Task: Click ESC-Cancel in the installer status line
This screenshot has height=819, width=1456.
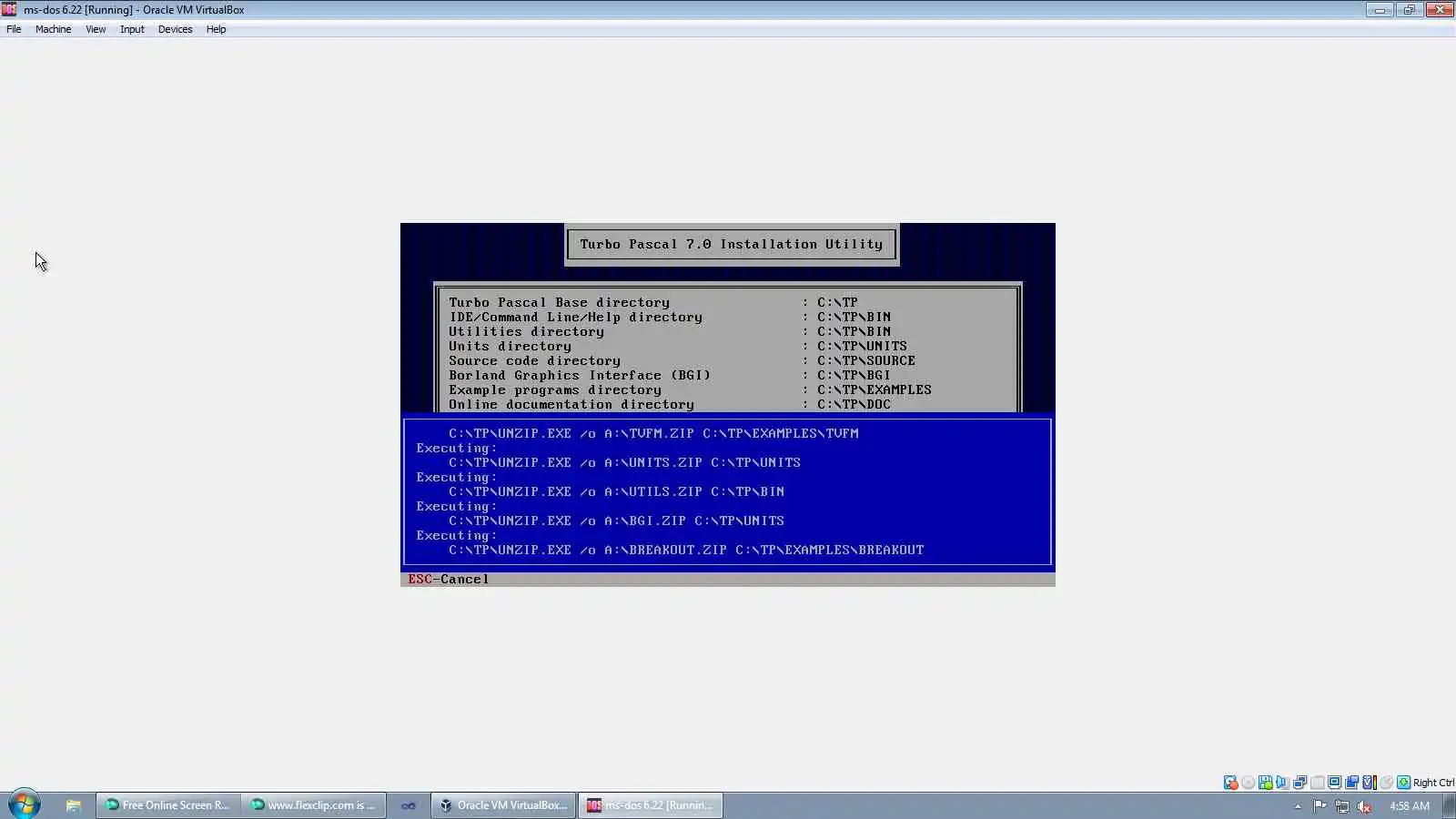Action: [x=449, y=580]
